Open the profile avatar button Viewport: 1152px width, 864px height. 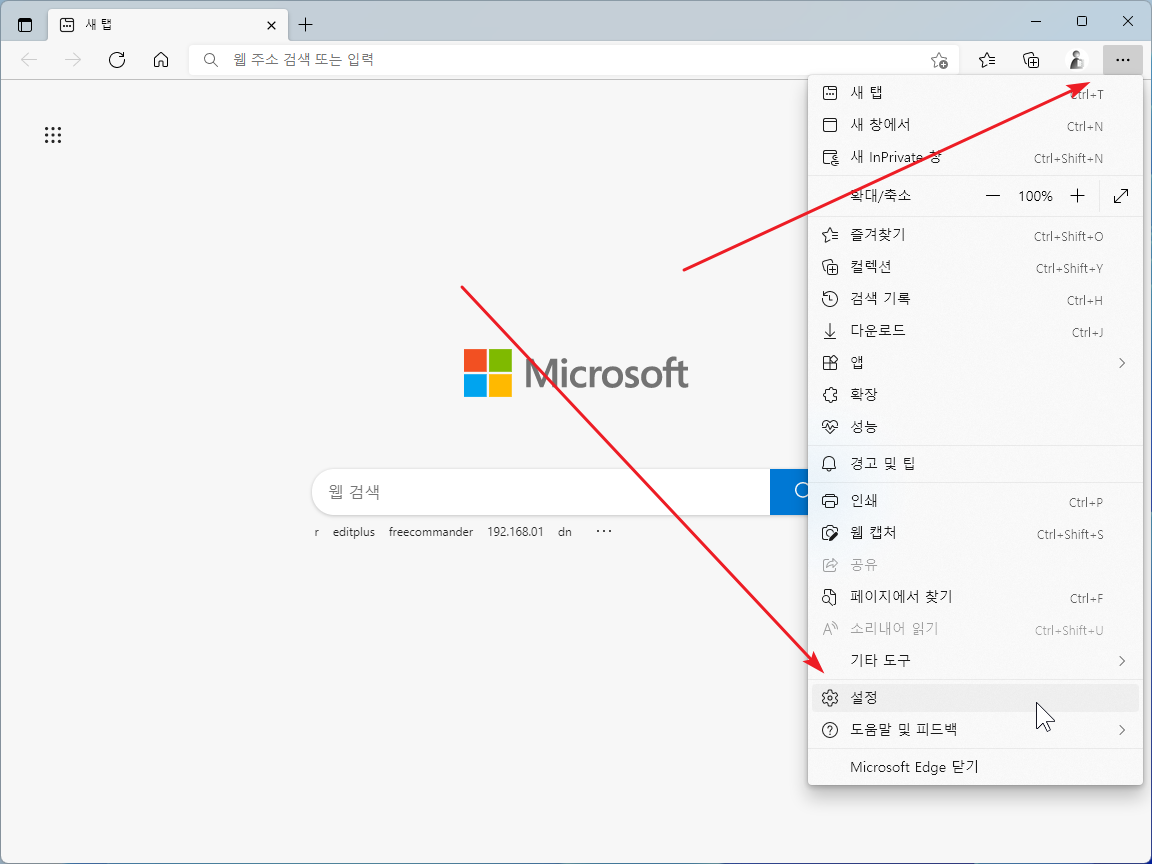point(1076,60)
